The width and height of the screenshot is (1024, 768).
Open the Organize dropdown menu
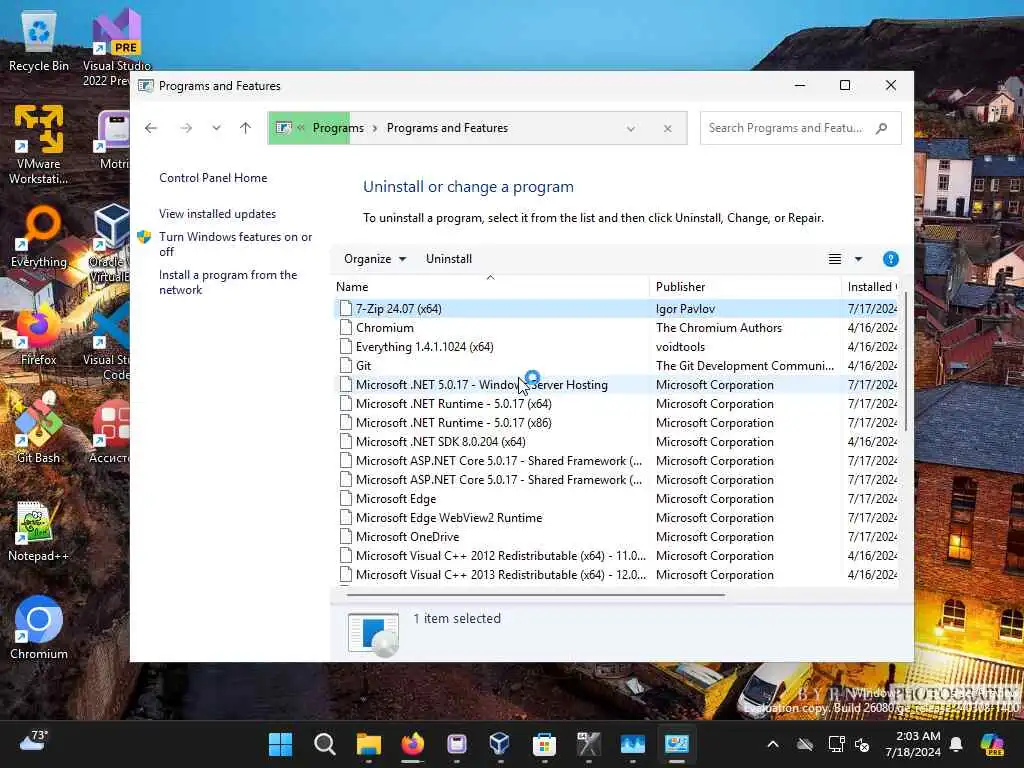coord(375,259)
